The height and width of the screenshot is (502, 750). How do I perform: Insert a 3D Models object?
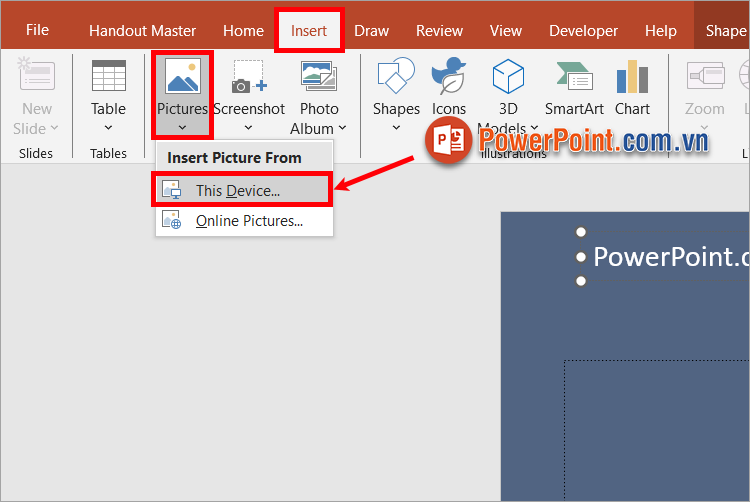(x=508, y=78)
